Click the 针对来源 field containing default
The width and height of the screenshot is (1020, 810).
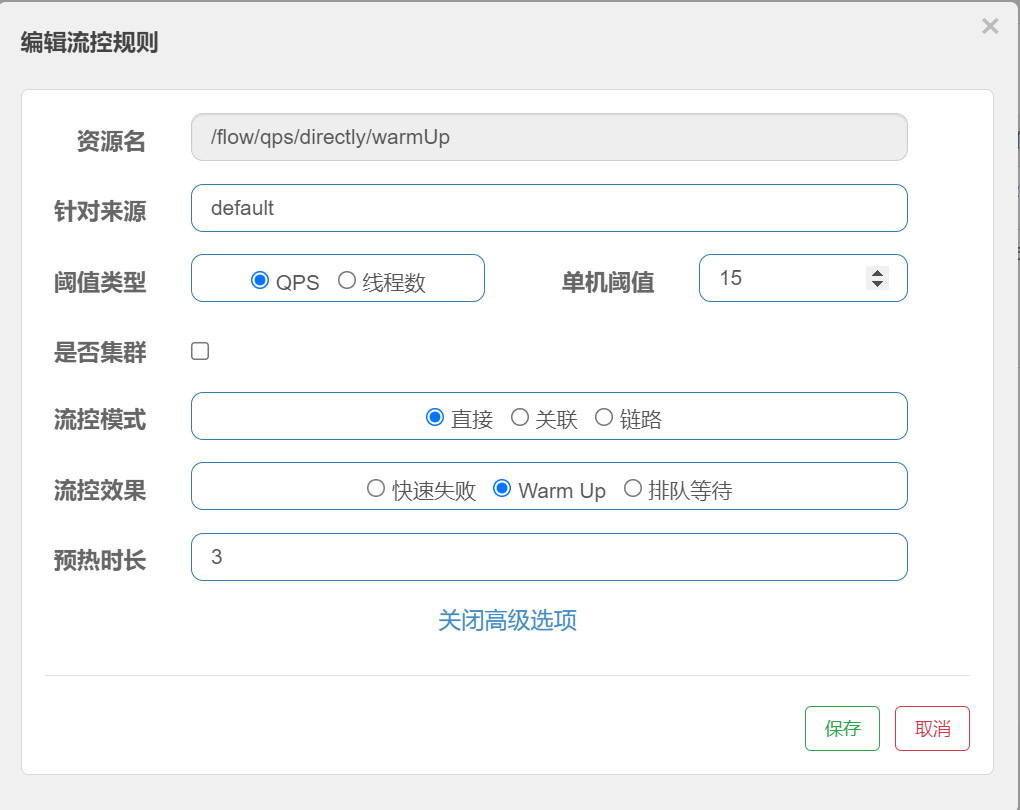(x=549, y=208)
